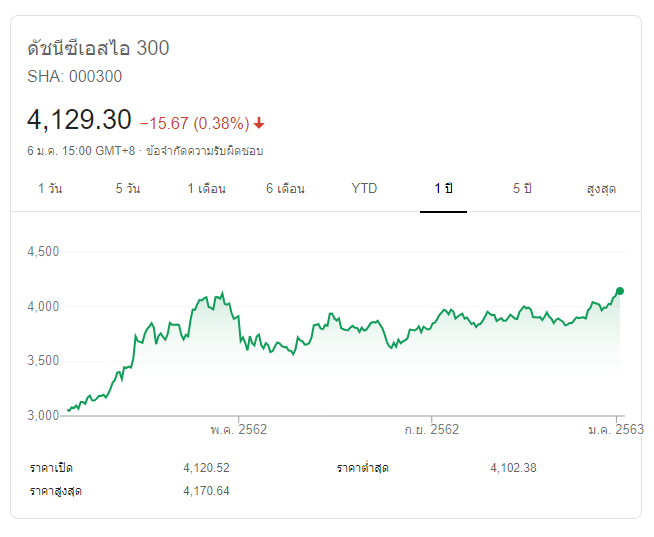654x537 pixels.
Task: Select the YTD tab
Action: point(364,189)
